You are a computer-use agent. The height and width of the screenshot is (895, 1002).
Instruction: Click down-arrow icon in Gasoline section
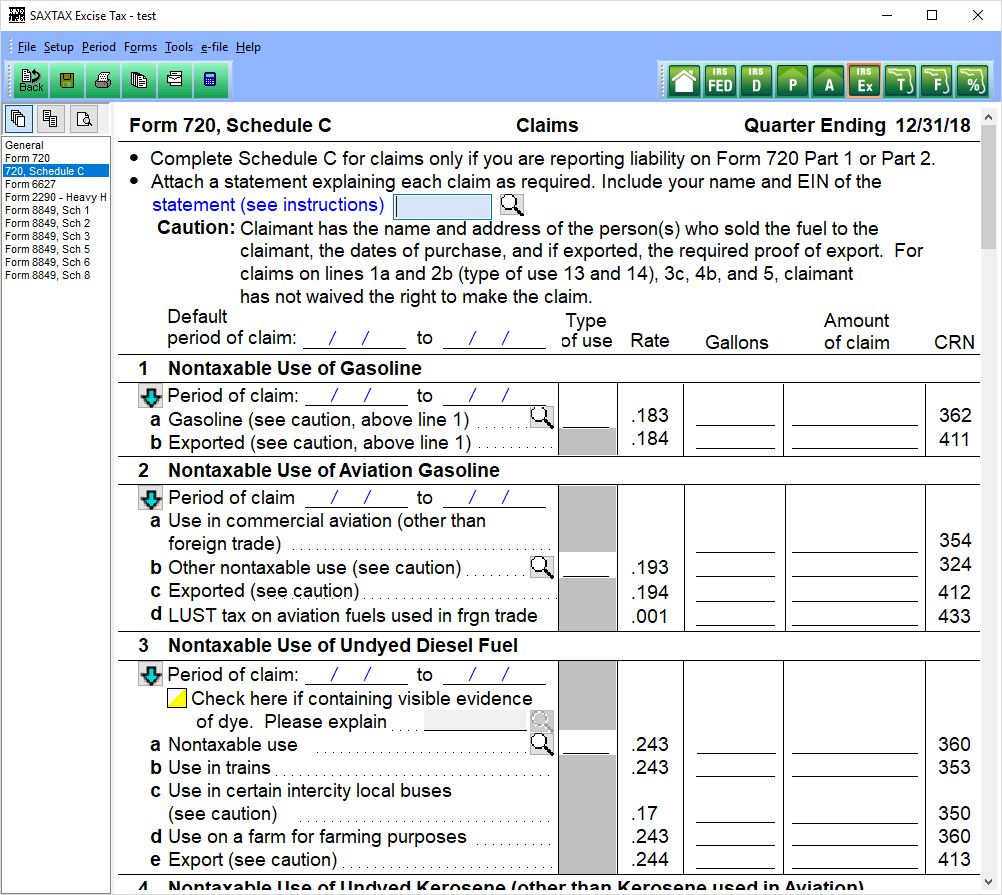click(151, 397)
